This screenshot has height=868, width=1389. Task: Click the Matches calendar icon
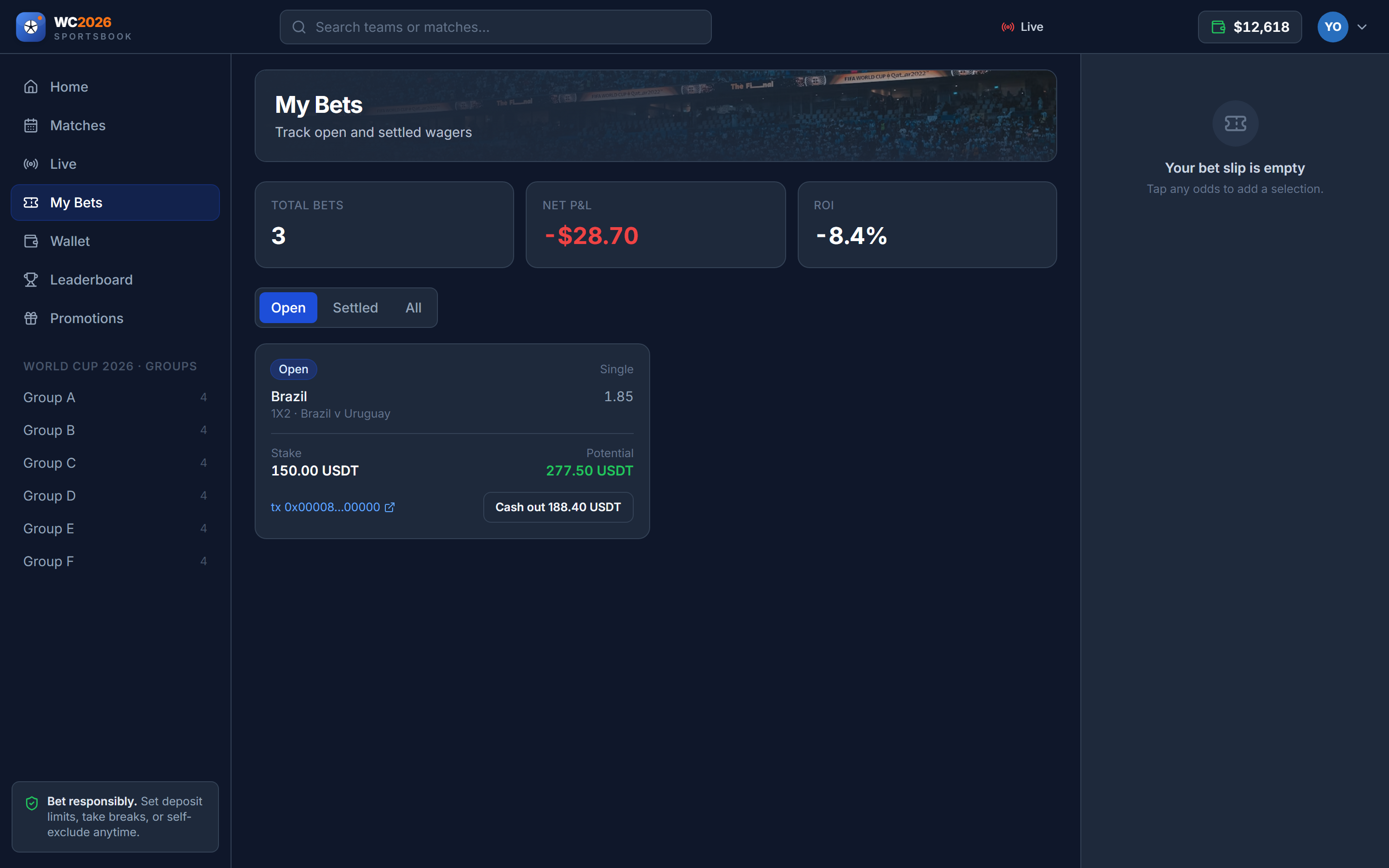31,125
